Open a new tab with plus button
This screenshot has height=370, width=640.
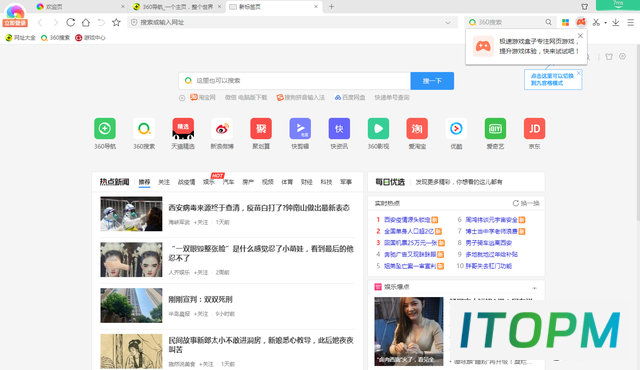click(331, 7)
